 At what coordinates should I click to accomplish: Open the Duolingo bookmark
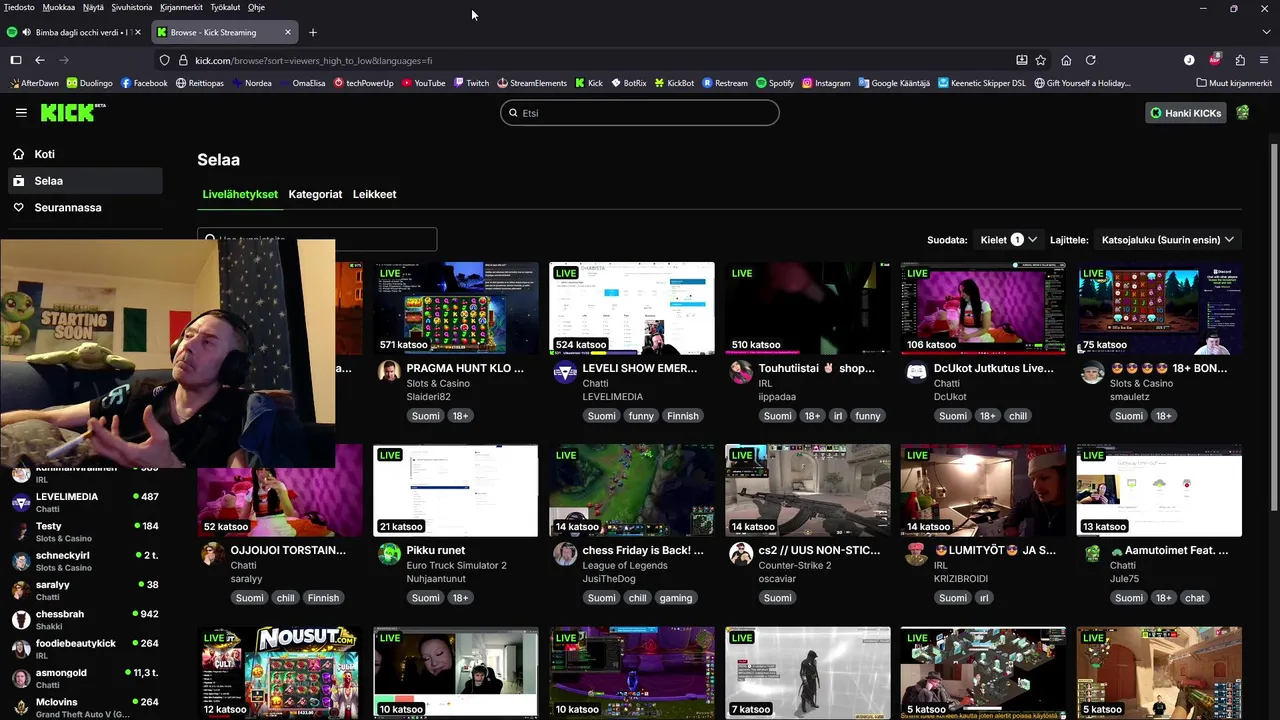[x=90, y=83]
